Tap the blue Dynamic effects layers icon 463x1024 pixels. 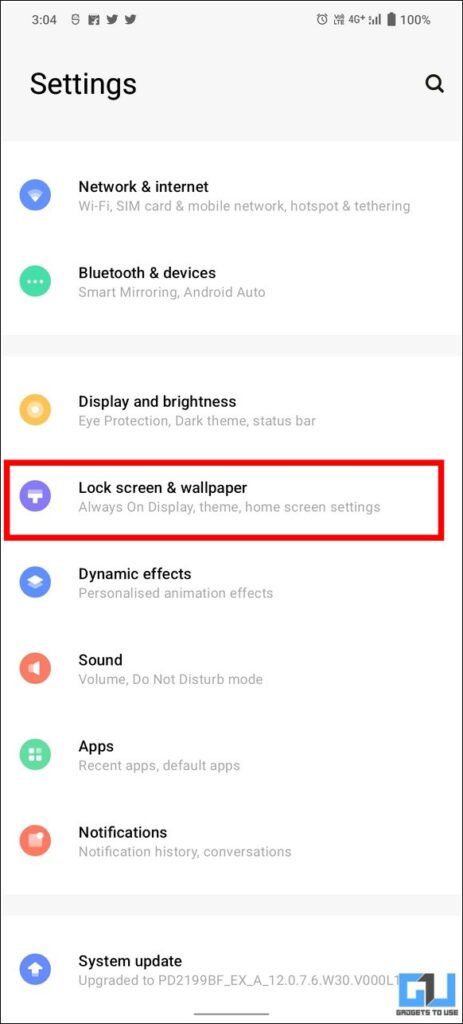(35, 582)
